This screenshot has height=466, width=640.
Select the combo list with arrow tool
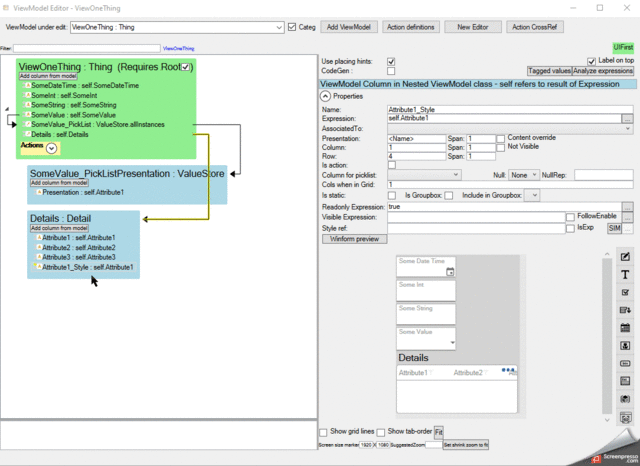click(625, 310)
